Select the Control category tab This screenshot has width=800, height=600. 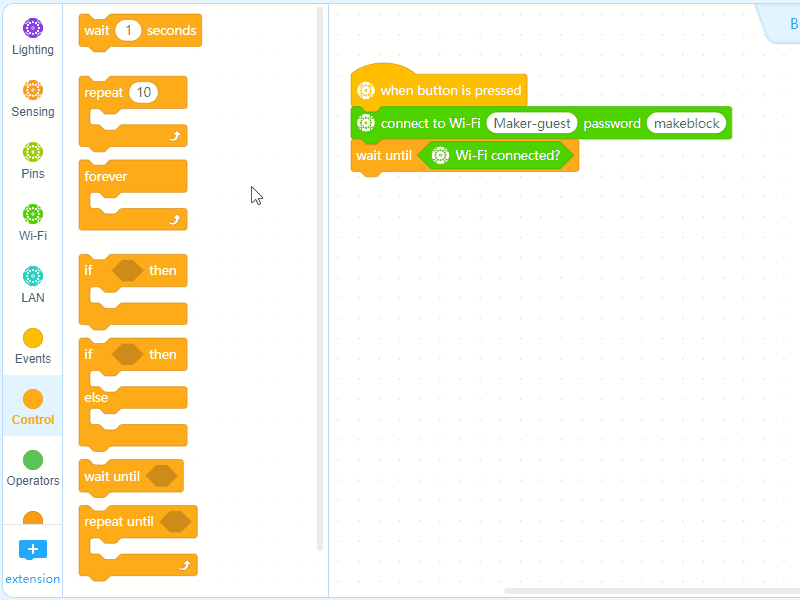coord(33,407)
